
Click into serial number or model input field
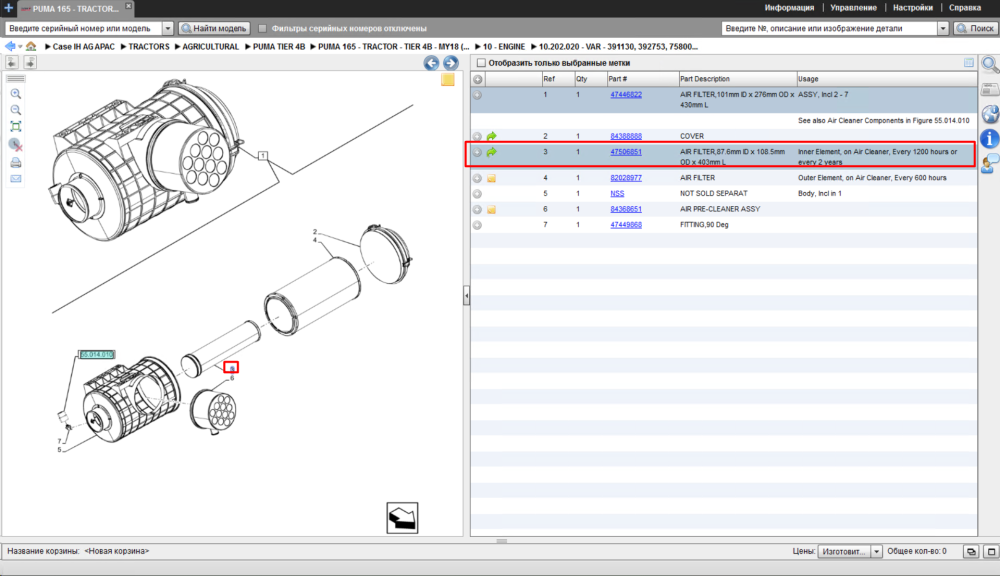click(84, 28)
